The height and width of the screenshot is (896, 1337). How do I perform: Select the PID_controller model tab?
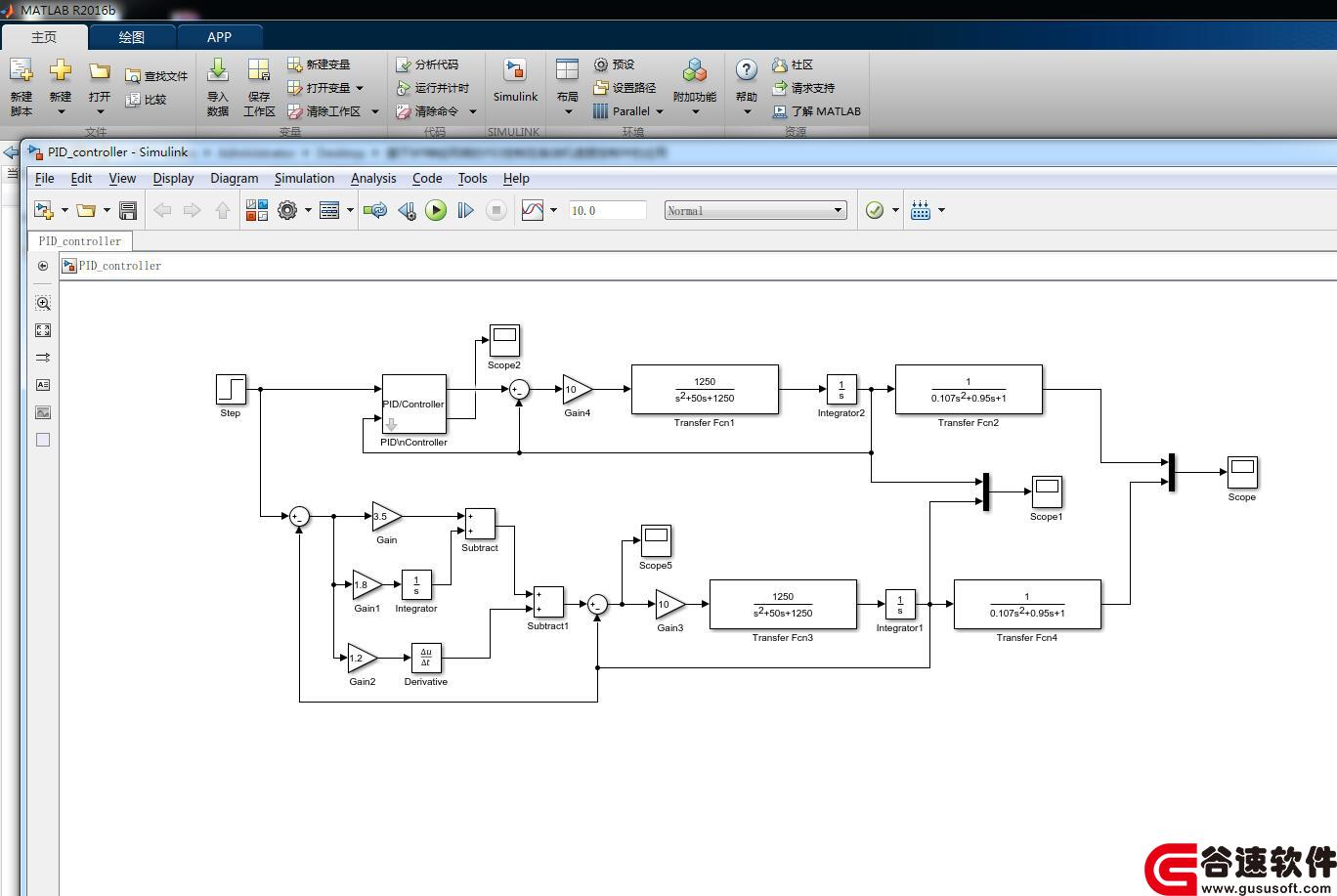(80, 241)
